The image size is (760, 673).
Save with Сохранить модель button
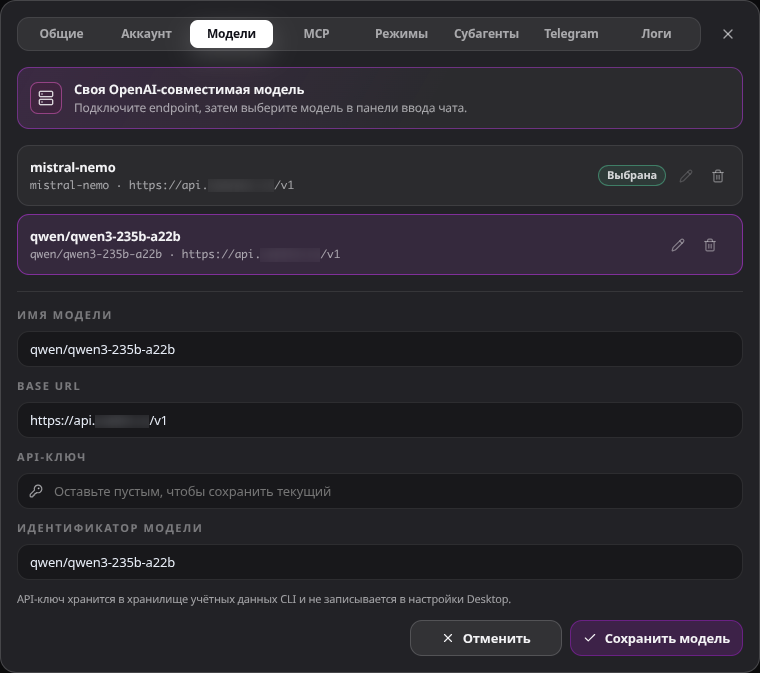coord(656,638)
